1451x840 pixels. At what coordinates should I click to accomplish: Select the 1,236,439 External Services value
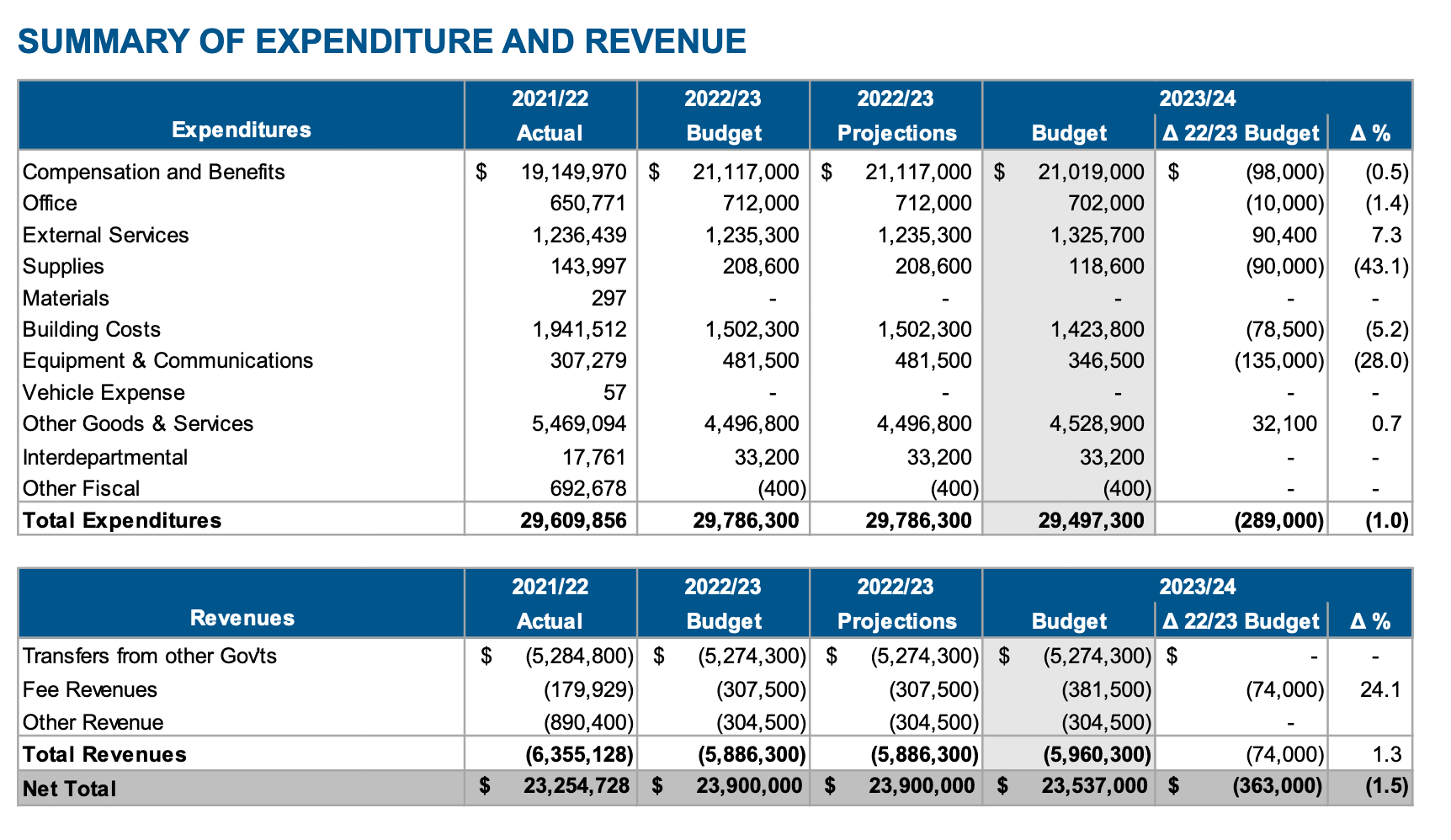(580, 235)
